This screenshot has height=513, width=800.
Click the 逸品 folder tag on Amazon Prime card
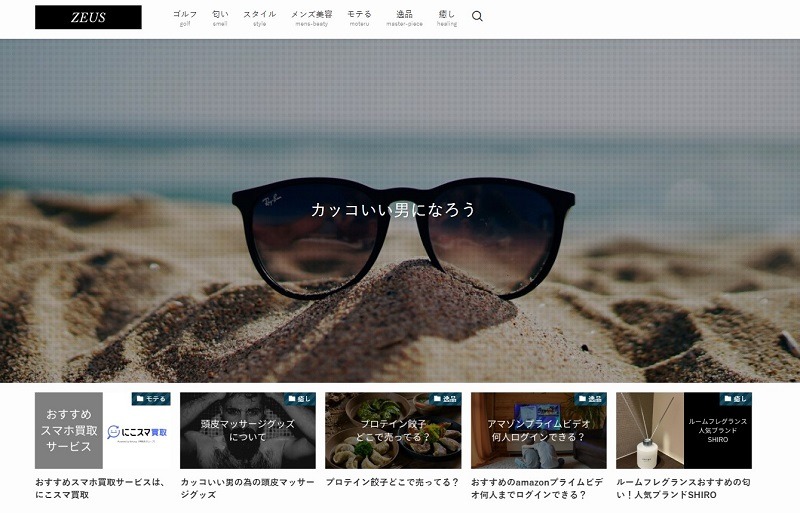click(590, 399)
